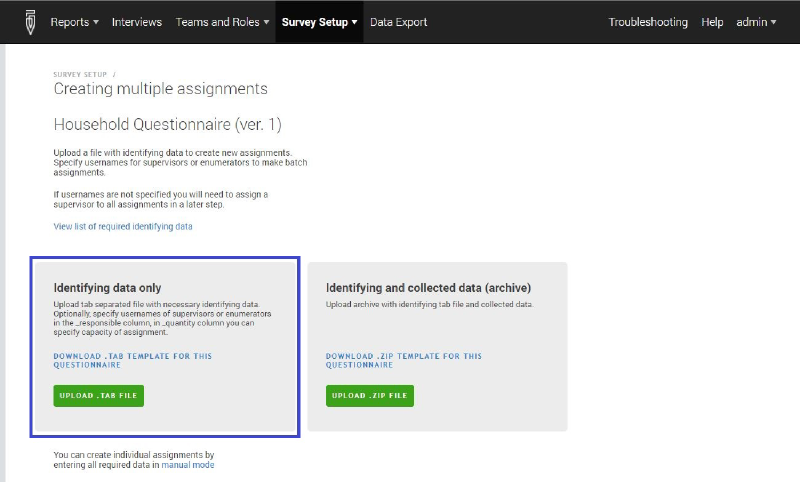Expand the Teams and Roles dropdown
This screenshot has height=482, width=800.
222,22
